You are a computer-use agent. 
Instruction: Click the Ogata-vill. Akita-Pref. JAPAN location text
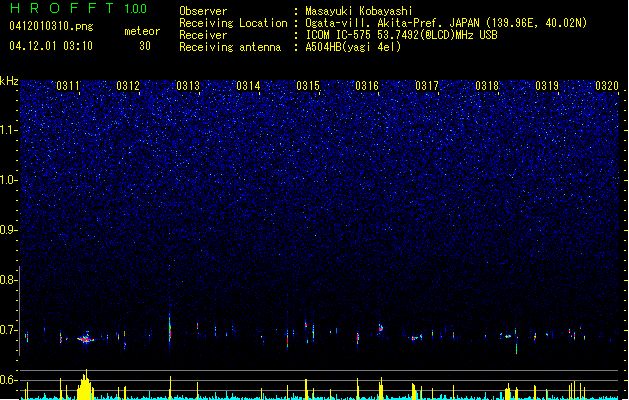(446, 23)
